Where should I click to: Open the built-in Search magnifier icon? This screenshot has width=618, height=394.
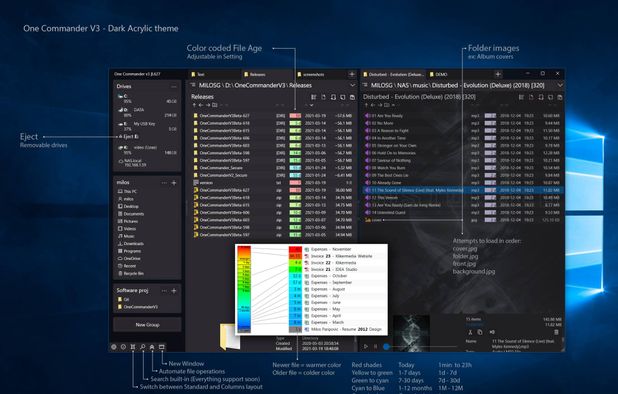142,347
